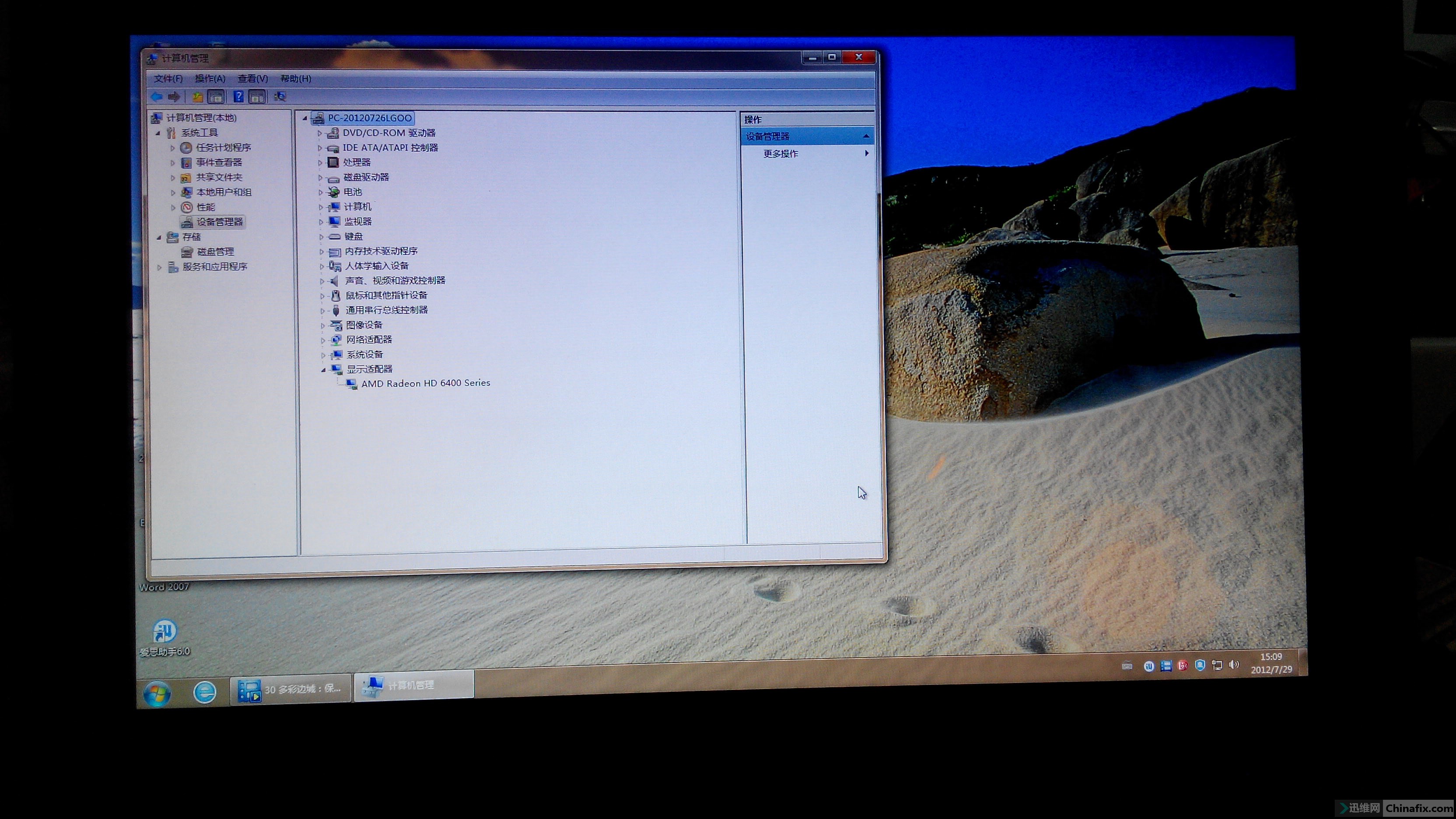Viewport: 1456px width, 819px height.
Task: Expand the 任务计划程序 node arrow
Action: 173,147
